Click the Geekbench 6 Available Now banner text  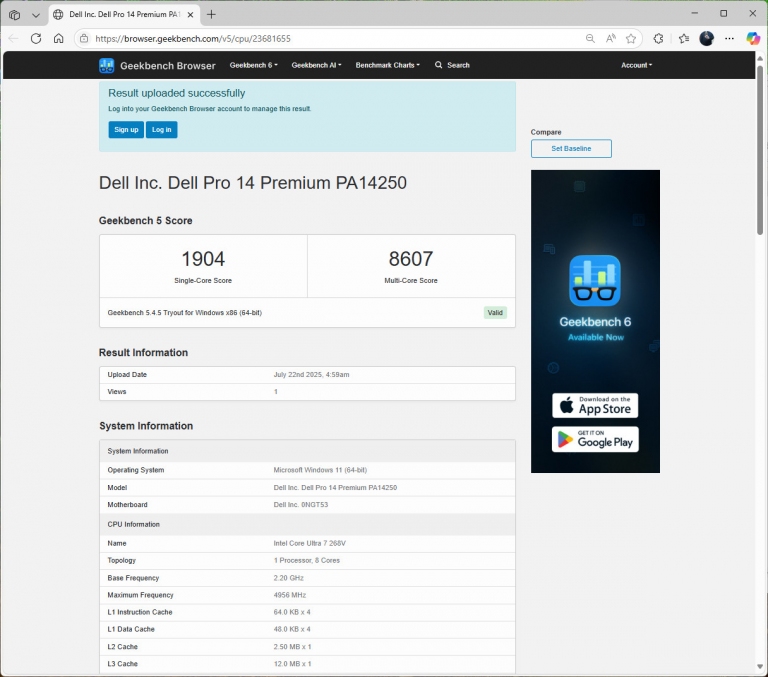[595, 329]
